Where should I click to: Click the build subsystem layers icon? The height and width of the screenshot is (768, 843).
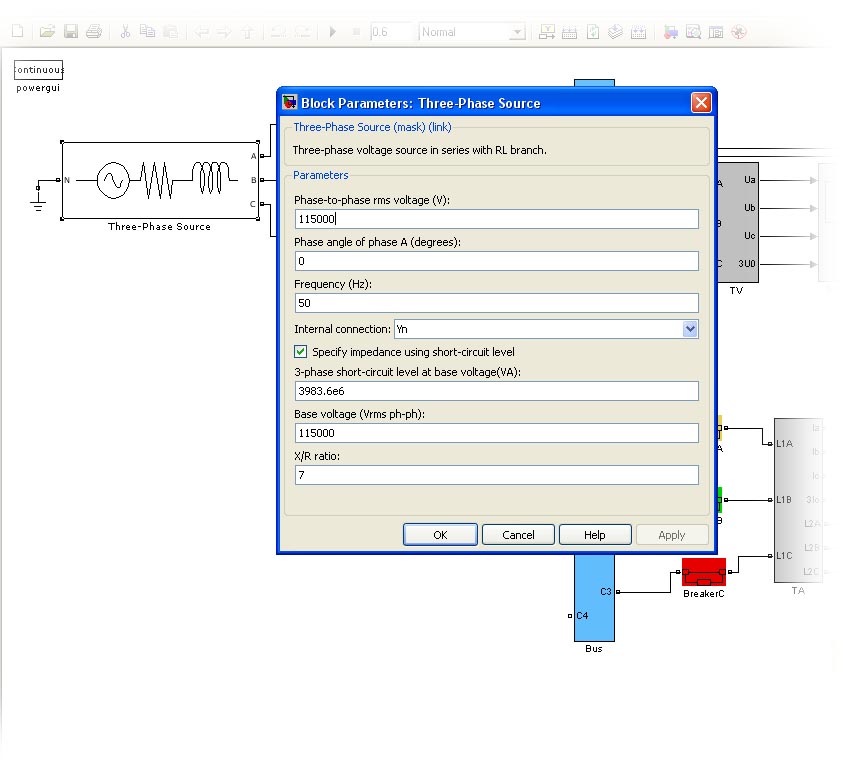[616, 32]
